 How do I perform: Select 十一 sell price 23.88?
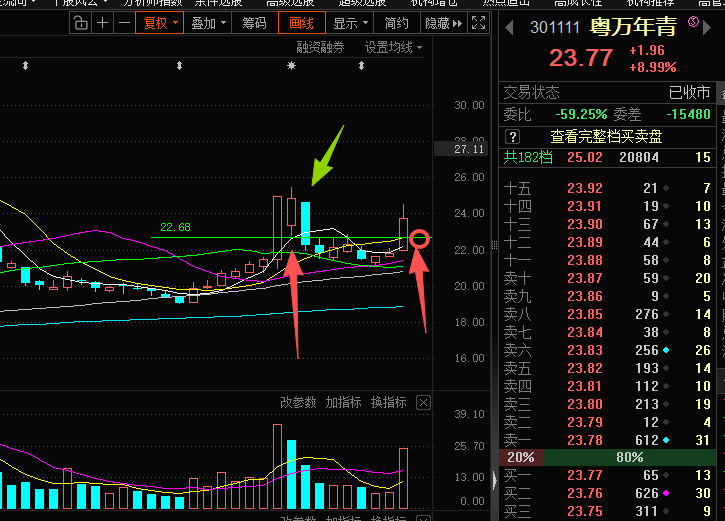click(x=585, y=261)
